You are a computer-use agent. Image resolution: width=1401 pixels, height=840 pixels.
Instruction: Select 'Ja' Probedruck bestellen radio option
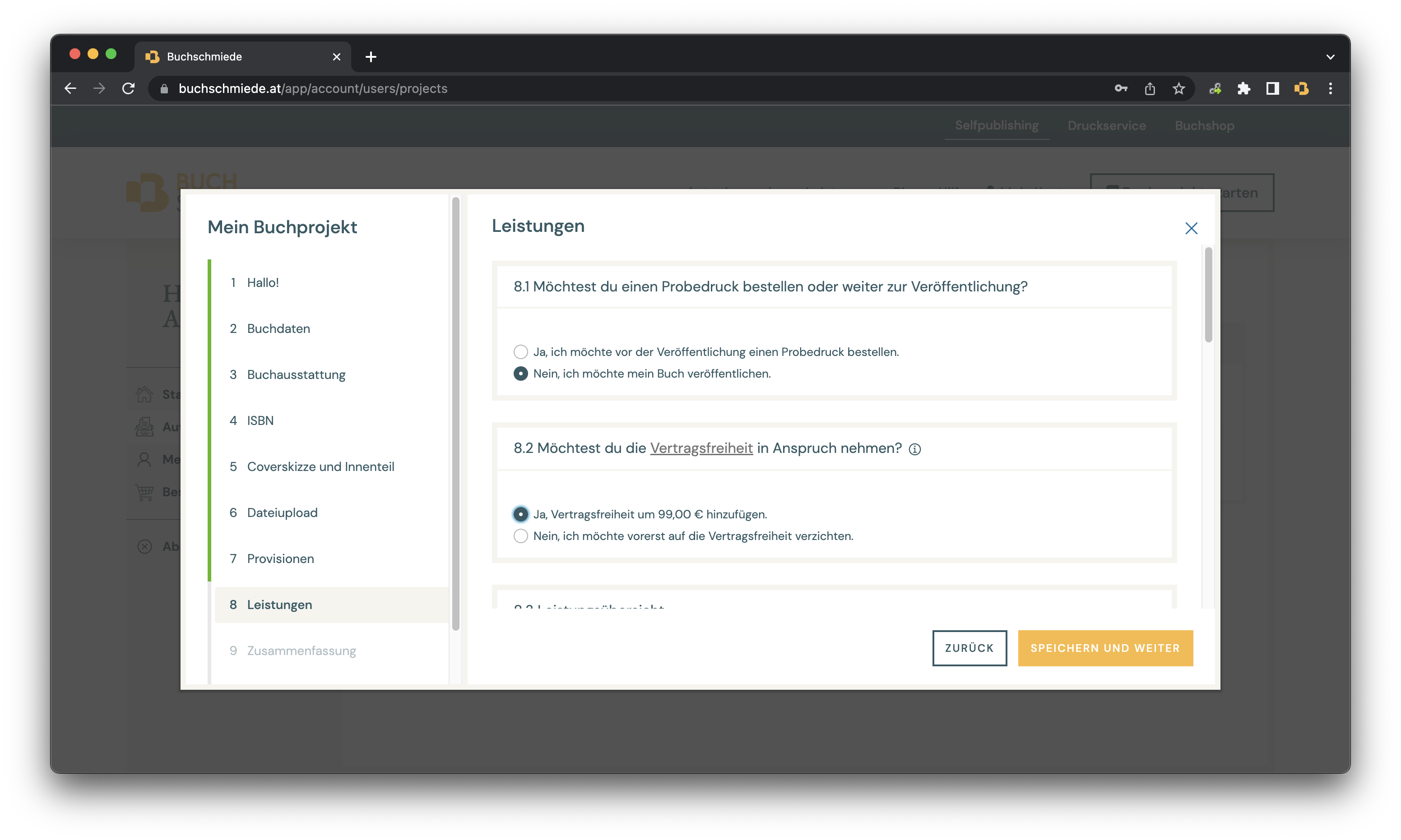(520, 352)
